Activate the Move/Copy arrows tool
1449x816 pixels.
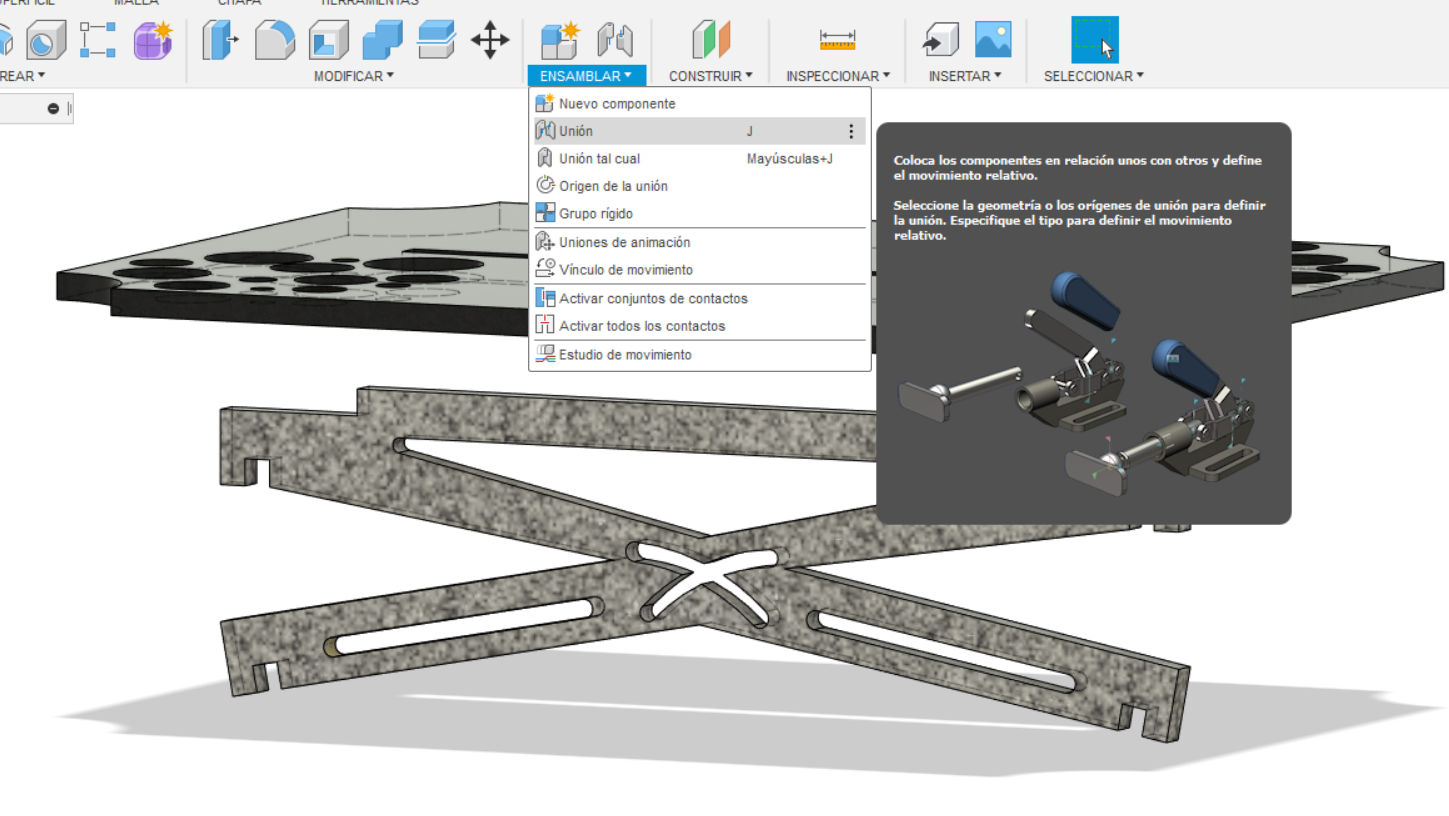490,40
